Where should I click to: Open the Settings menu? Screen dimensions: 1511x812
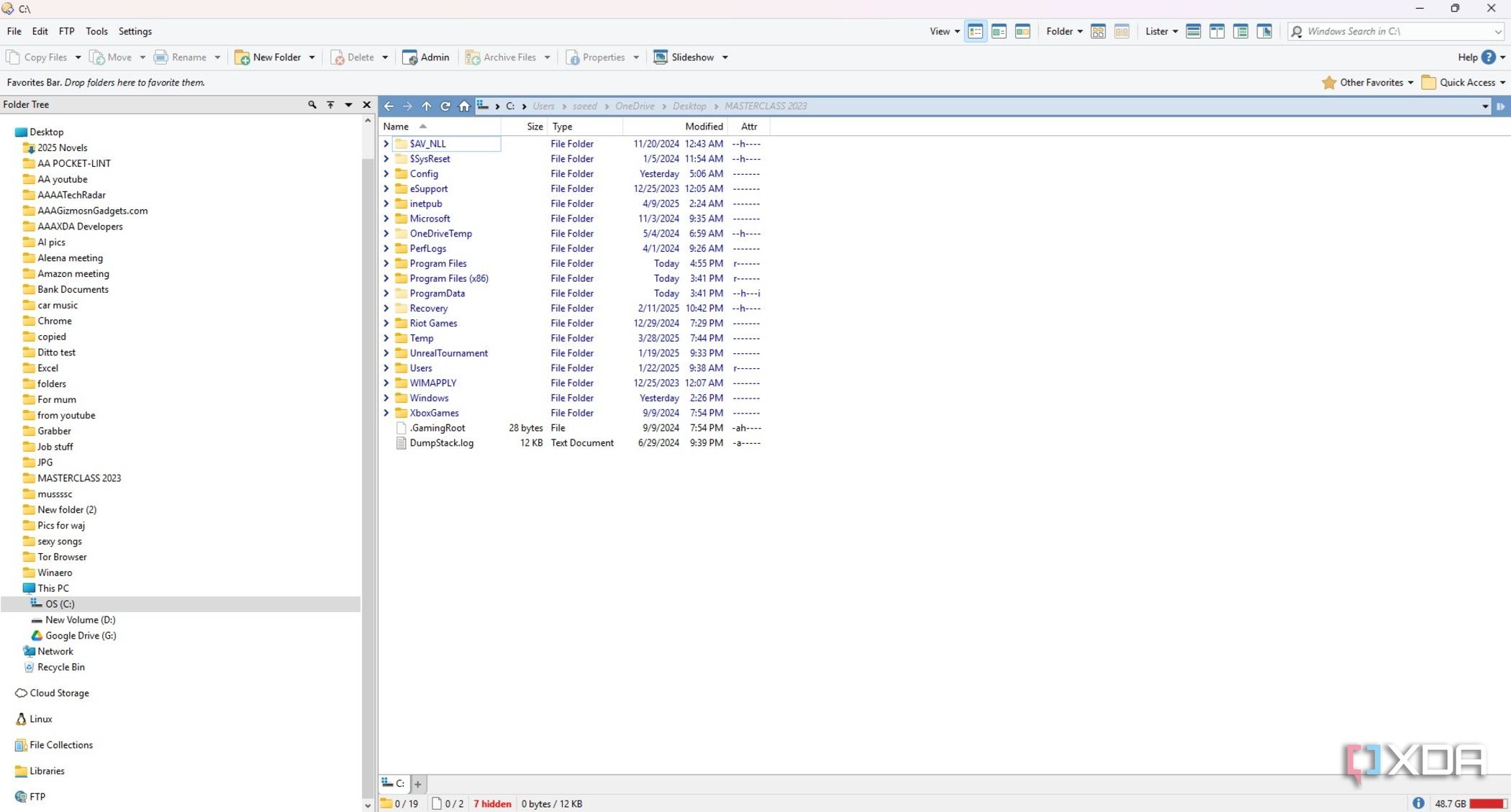click(x=135, y=31)
